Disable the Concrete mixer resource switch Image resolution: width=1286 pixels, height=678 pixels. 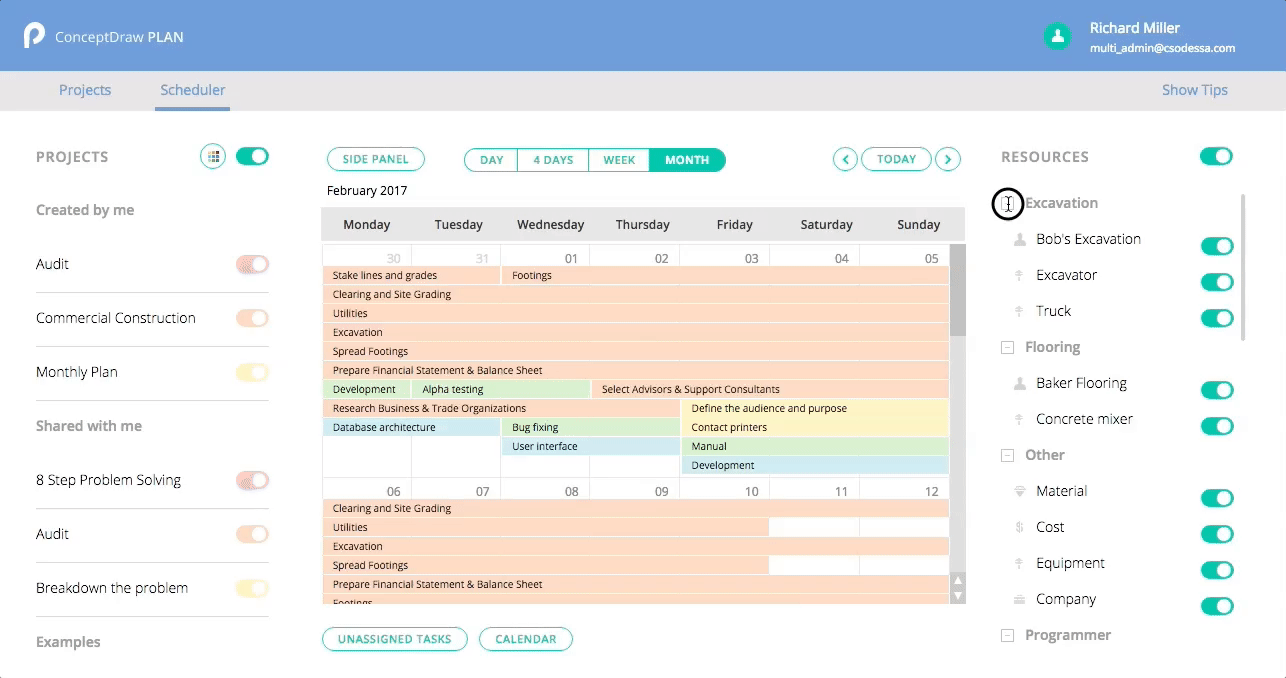1216,426
